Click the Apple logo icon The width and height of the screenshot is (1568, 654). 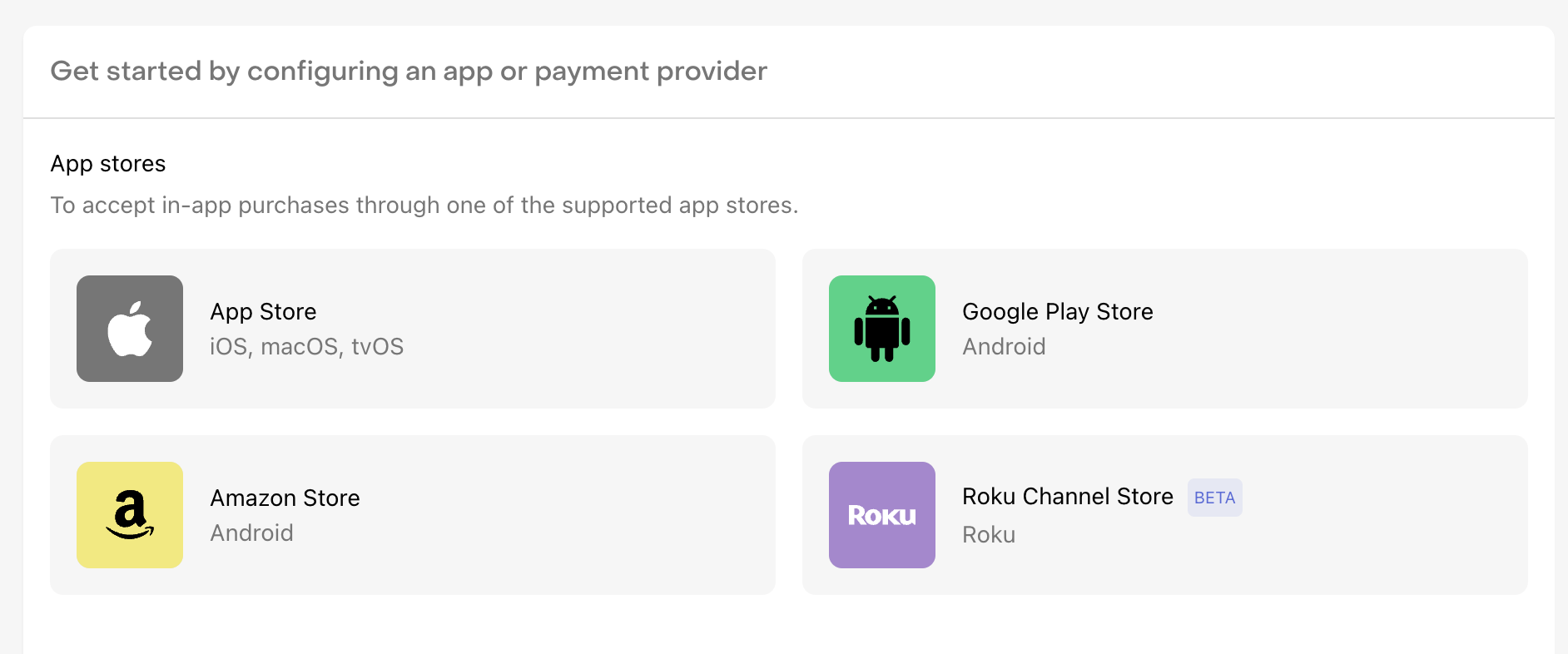click(130, 329)
